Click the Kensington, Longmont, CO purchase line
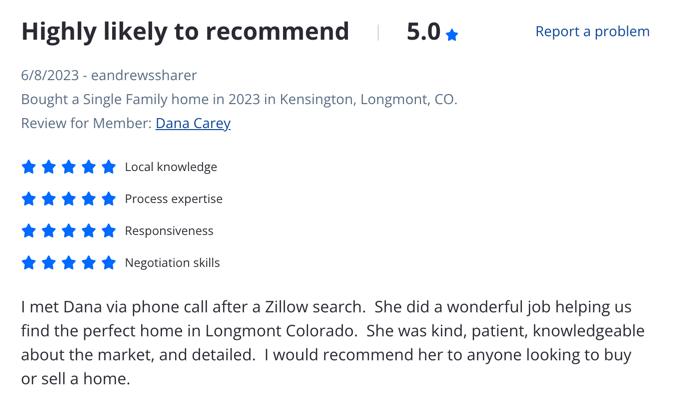 239,99
